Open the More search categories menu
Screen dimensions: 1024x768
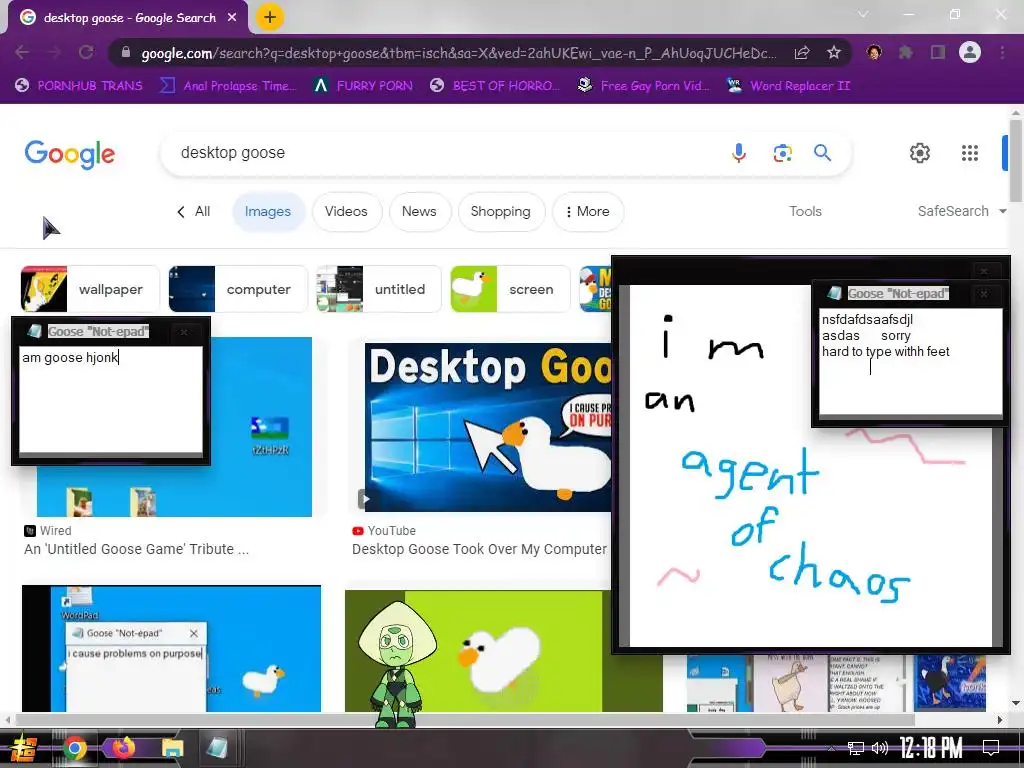588,212
